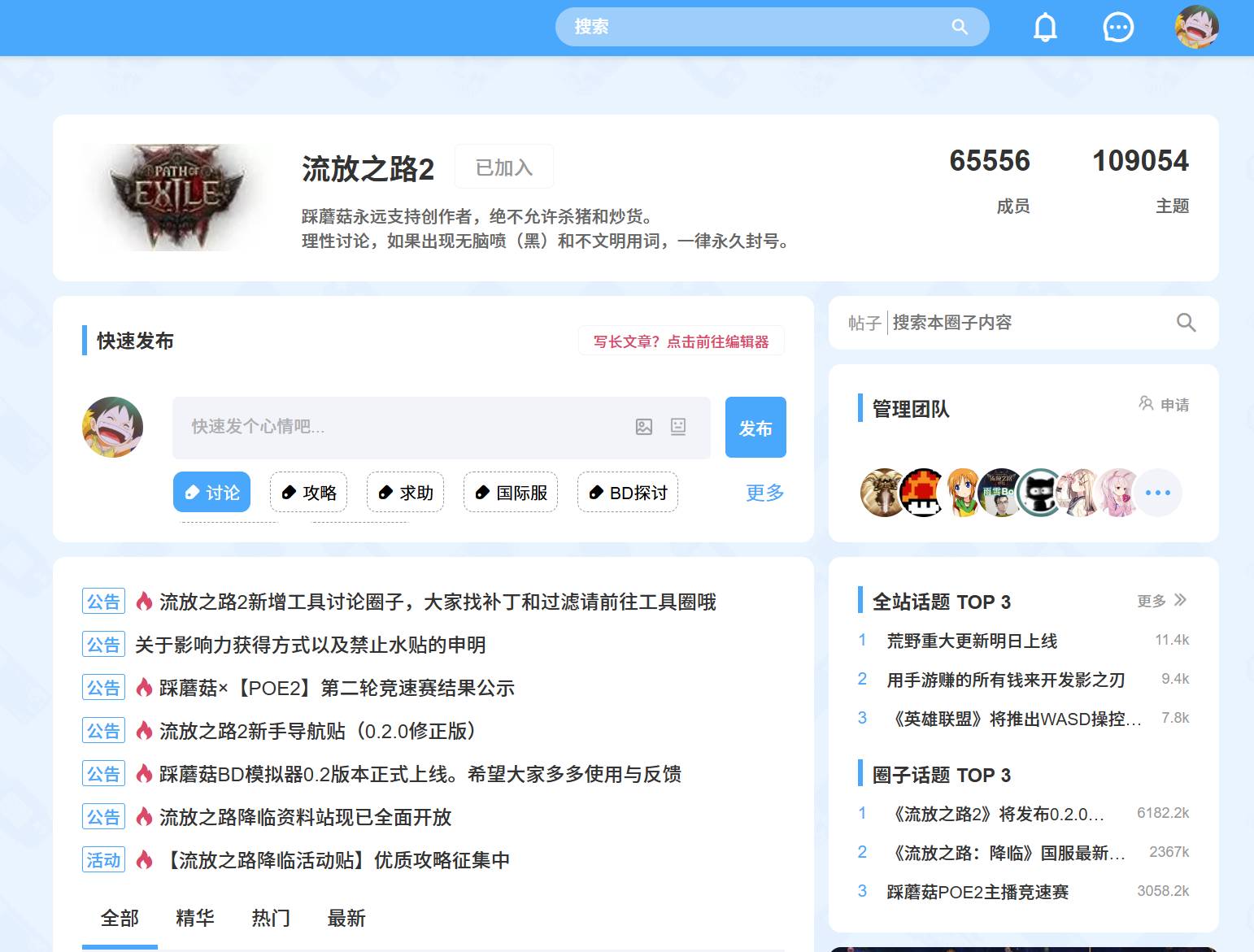Viewport: 1254px width, 952px height.
Task: Click the 65556 成员 member count
Action: click(x=990, y=180)
